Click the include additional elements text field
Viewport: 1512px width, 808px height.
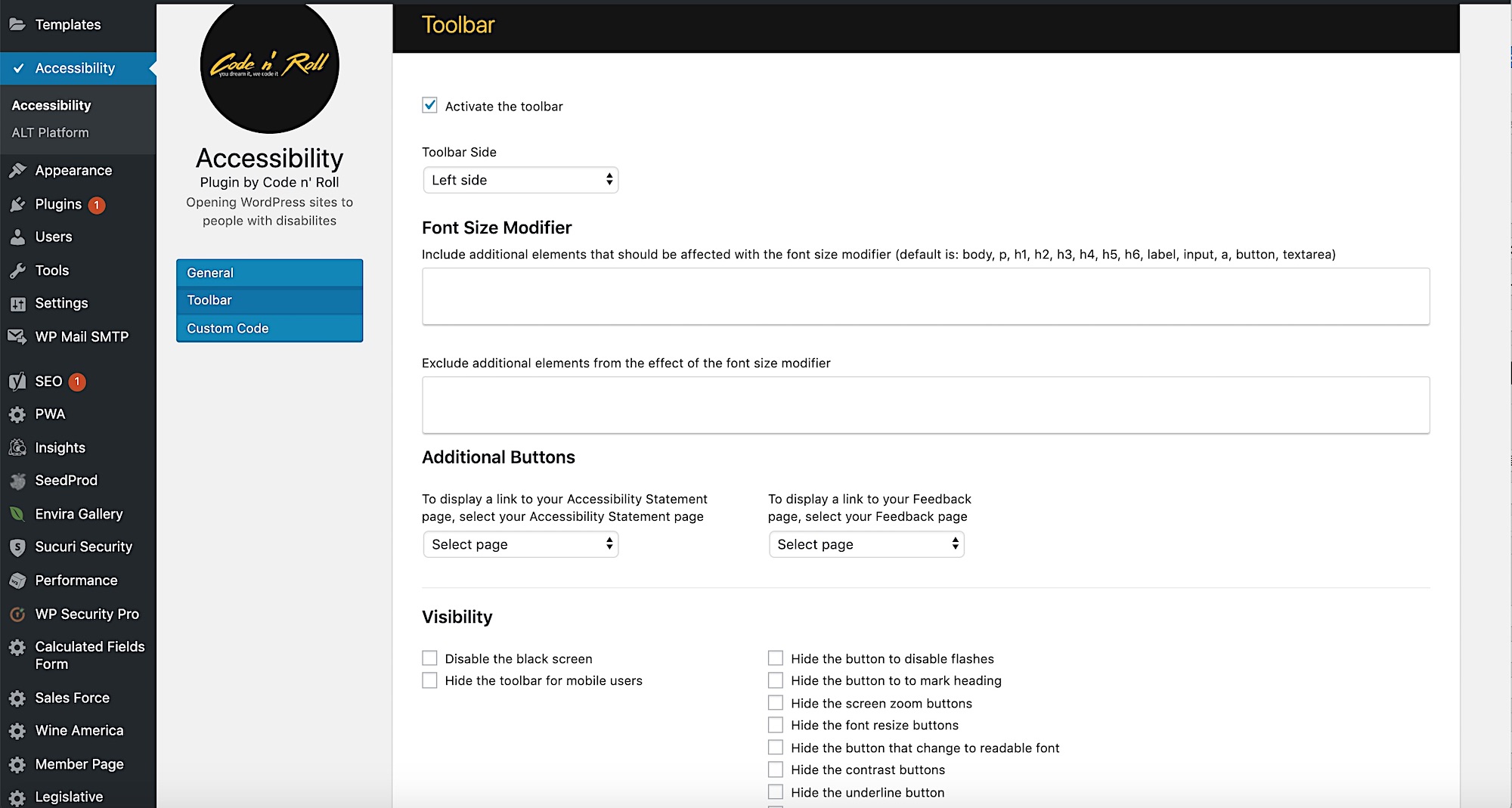point(925,296)
